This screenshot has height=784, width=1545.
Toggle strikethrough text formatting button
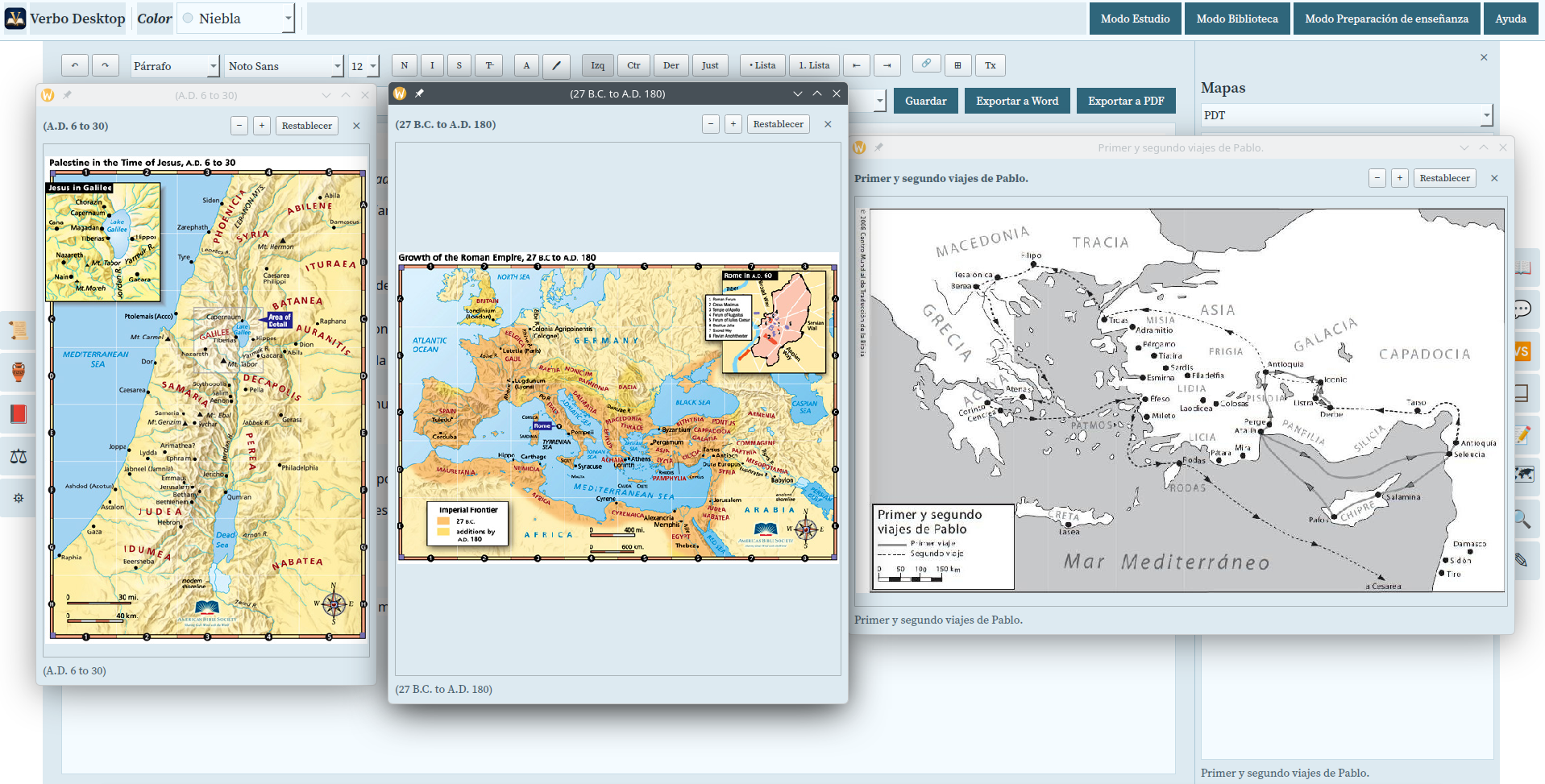tap(489, 65)
